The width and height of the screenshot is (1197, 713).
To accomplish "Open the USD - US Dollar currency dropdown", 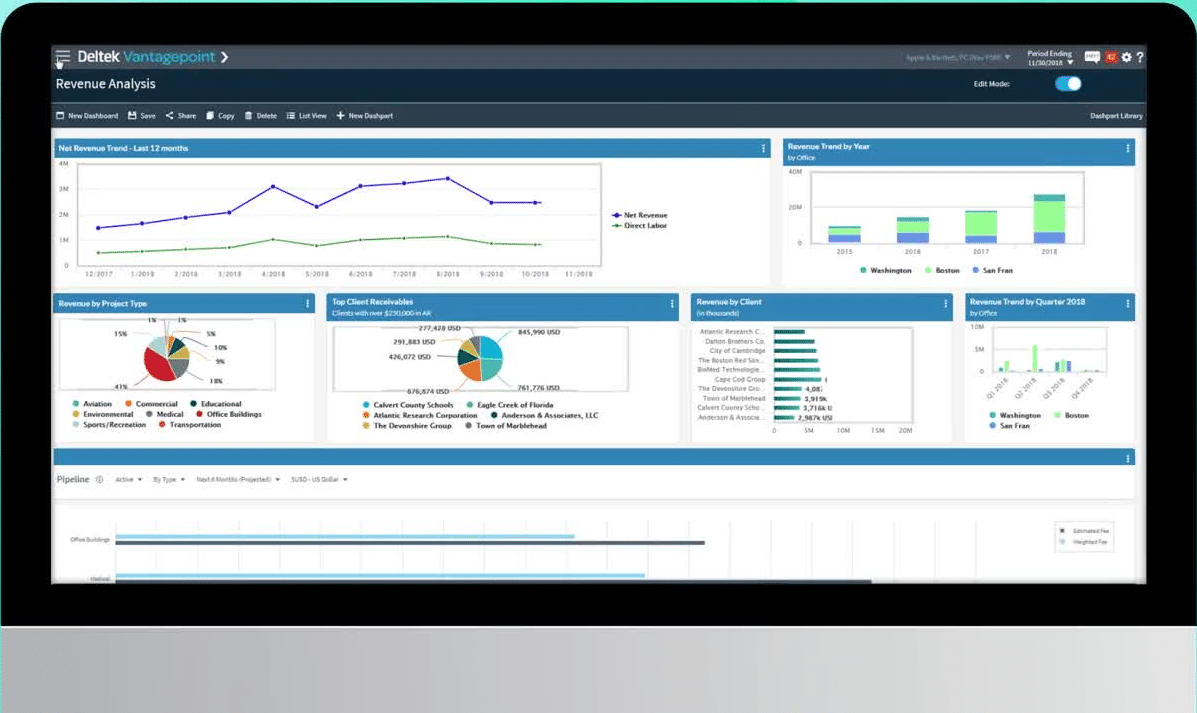I will point(319,479).
